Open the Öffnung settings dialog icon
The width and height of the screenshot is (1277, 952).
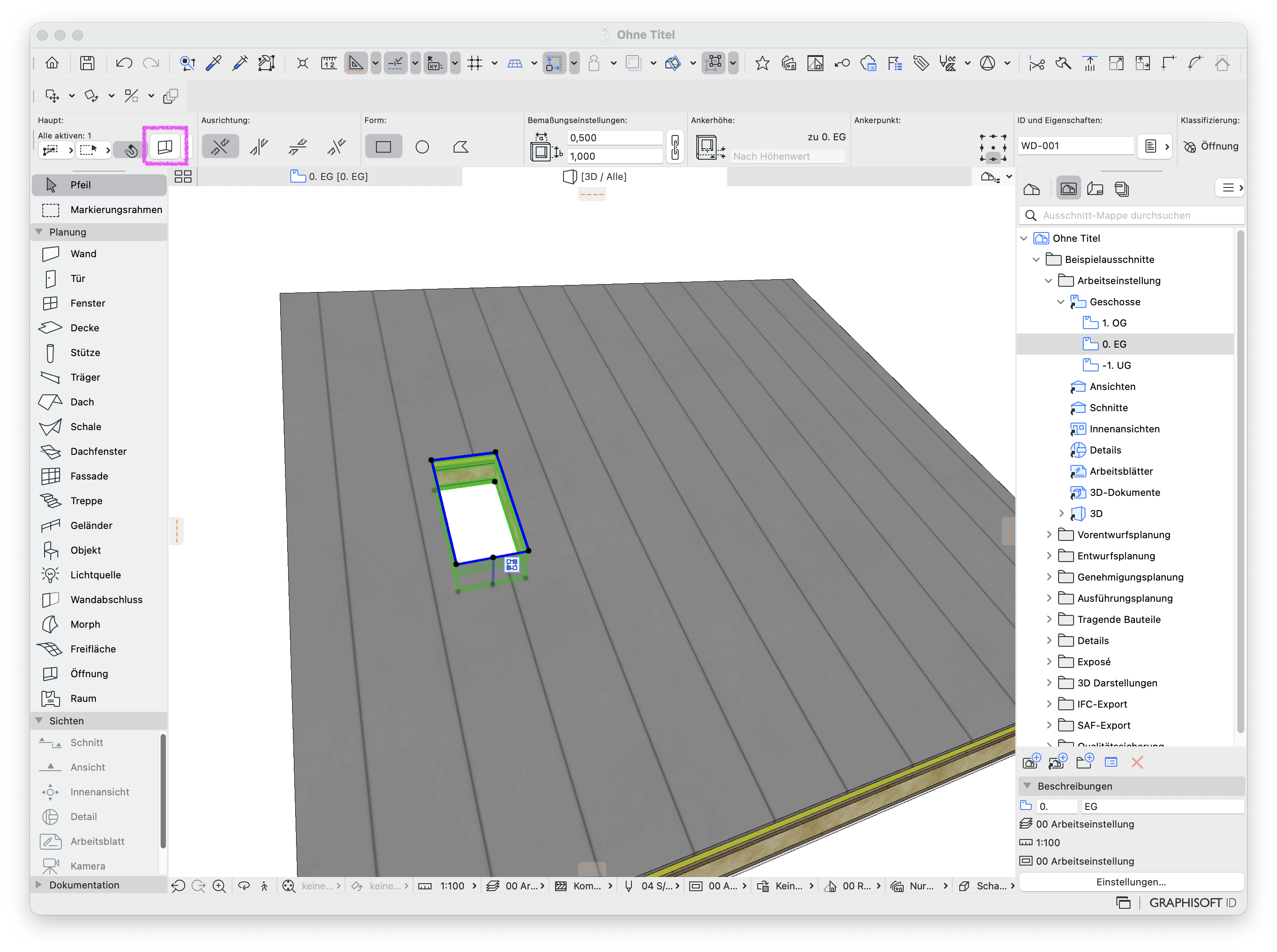(x=165, y=147)
